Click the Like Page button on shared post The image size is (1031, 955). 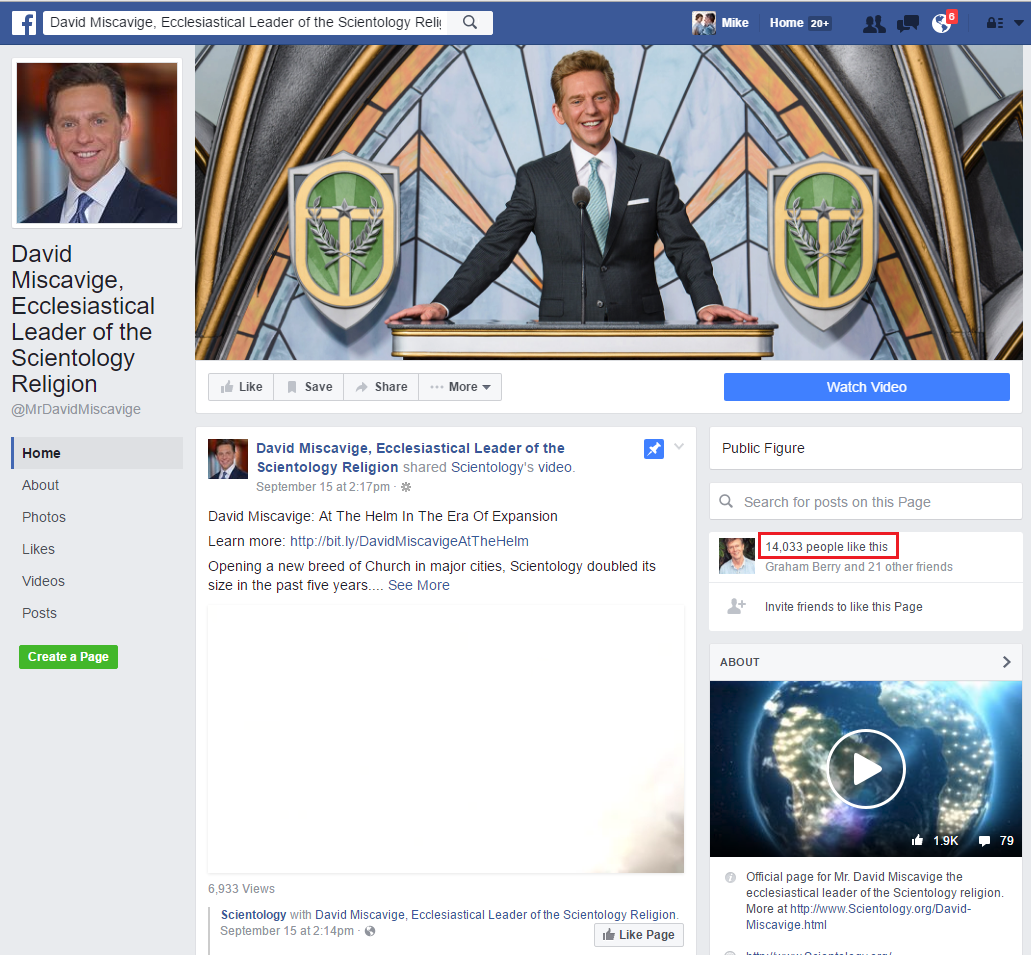tap(638, 935)
